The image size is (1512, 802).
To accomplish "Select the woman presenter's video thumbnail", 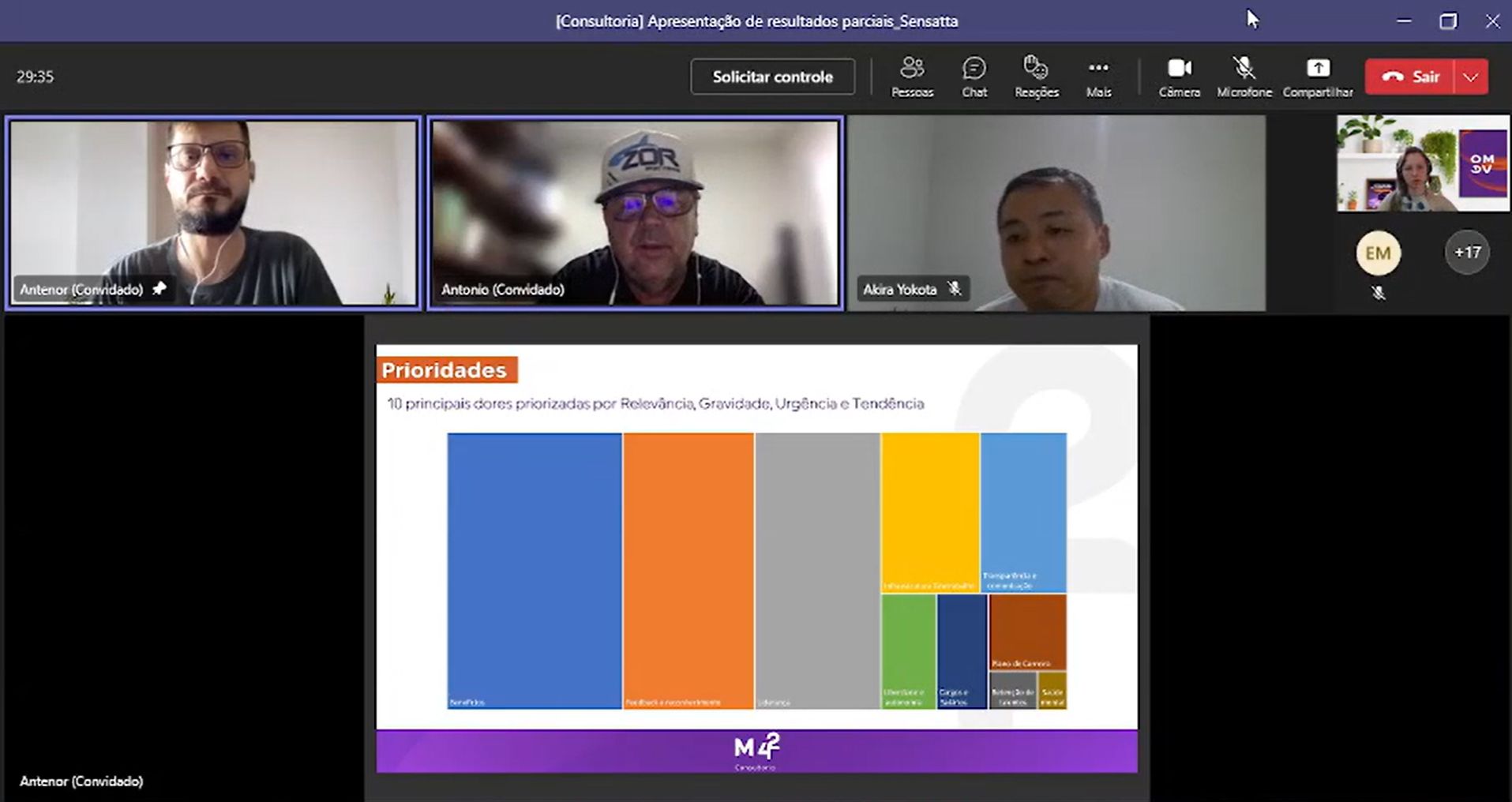I will click(x=1422, y=163).
